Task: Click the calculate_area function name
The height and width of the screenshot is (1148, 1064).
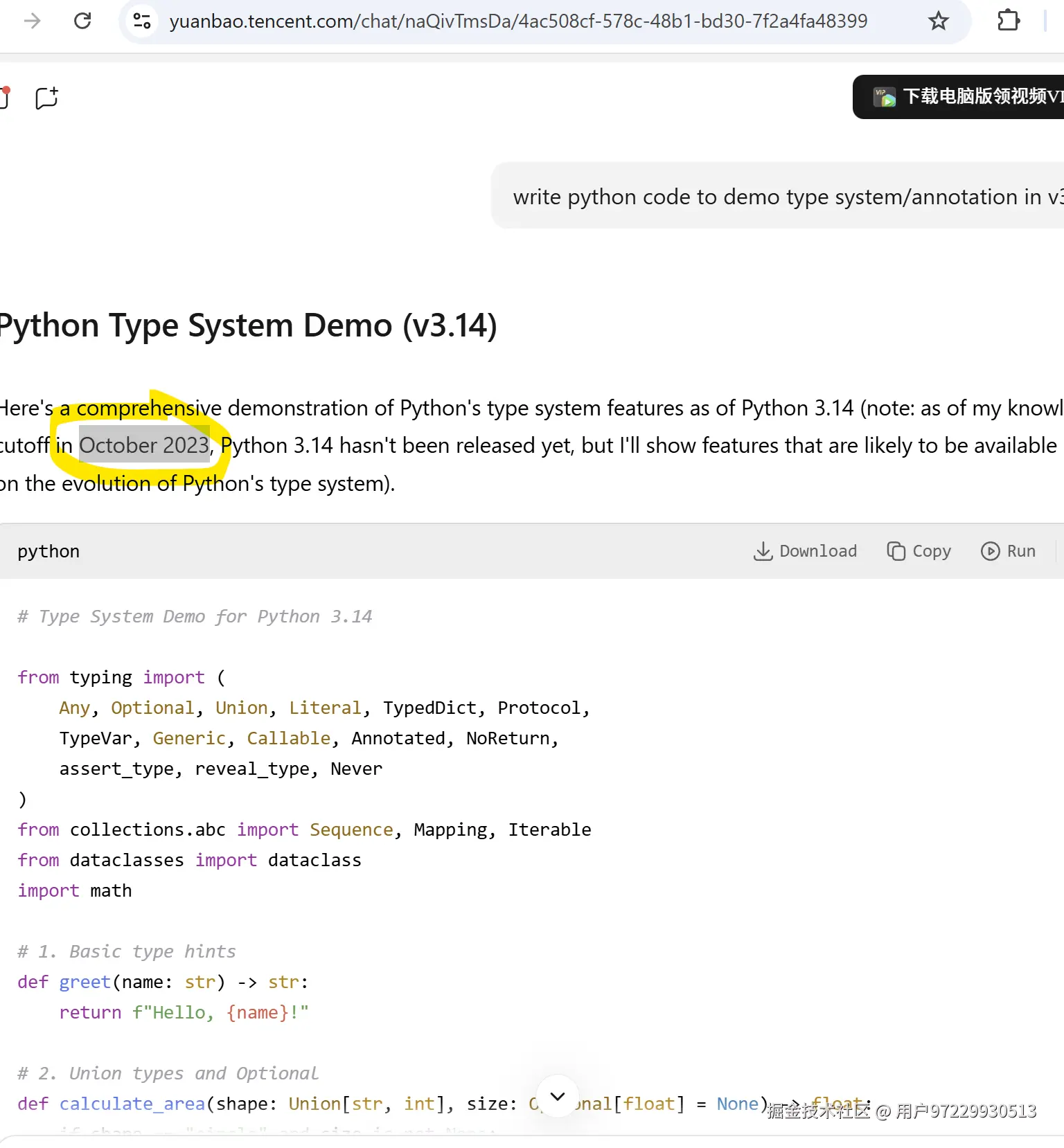Action: coord(132,1104)
